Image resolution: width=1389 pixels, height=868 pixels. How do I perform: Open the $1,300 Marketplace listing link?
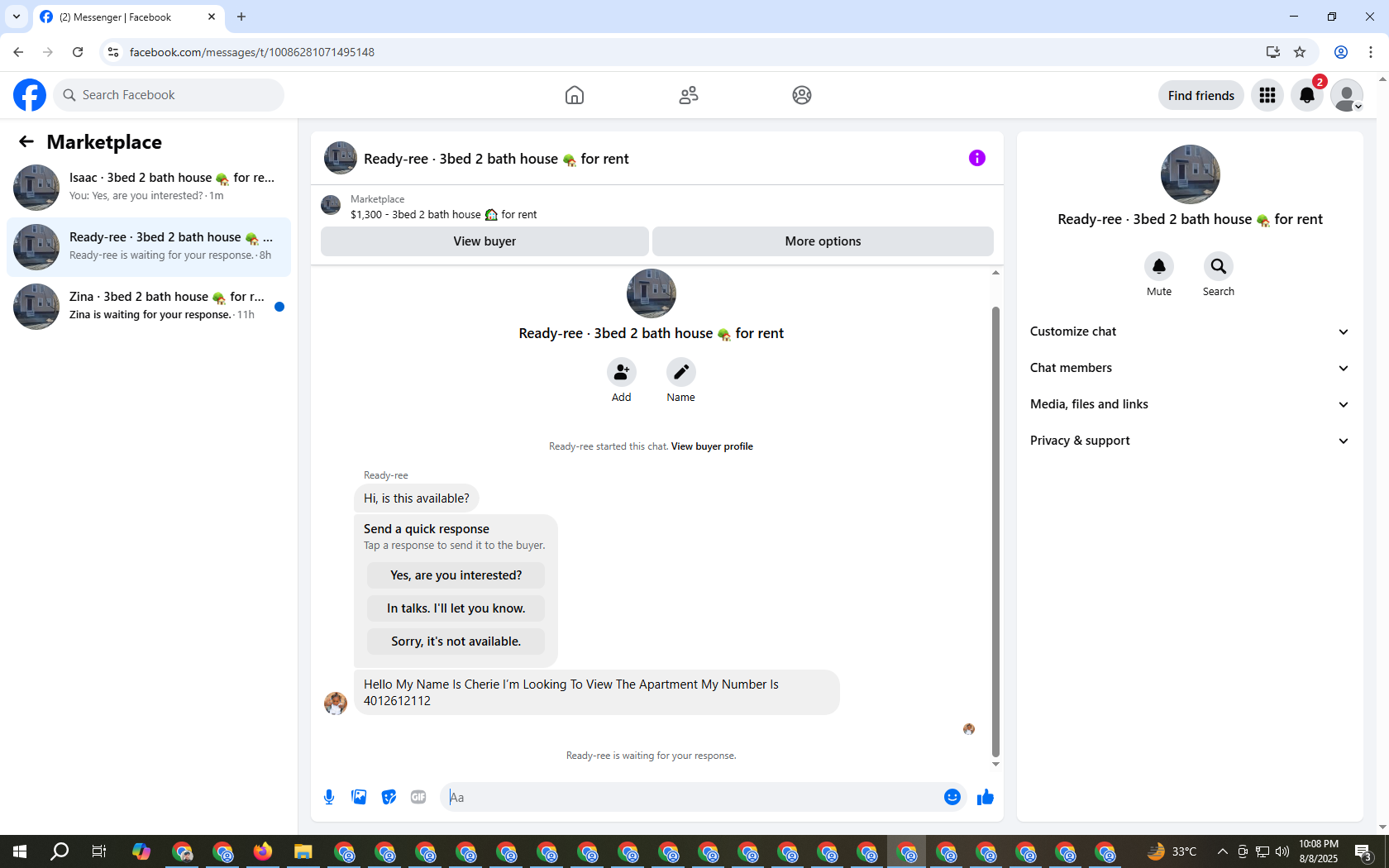click(443, 215)
